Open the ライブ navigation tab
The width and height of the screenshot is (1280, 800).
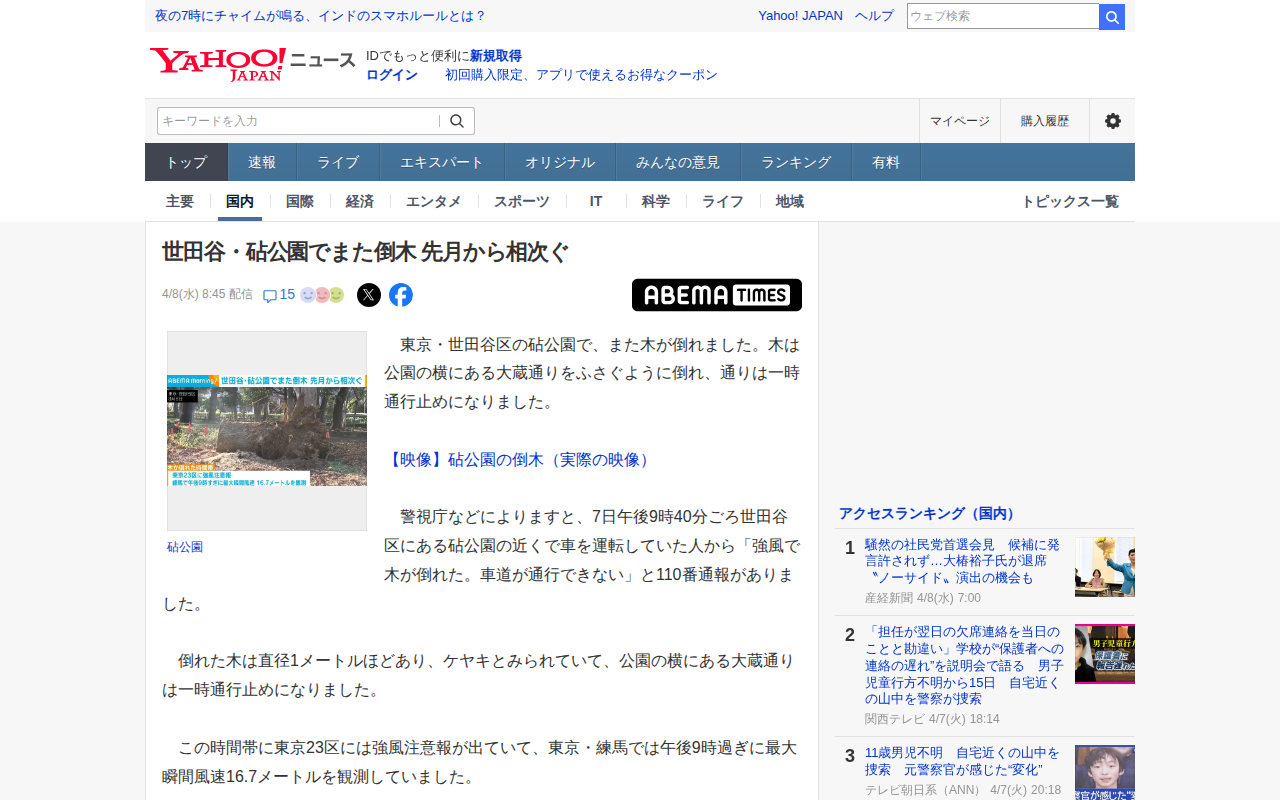(338, 162)
